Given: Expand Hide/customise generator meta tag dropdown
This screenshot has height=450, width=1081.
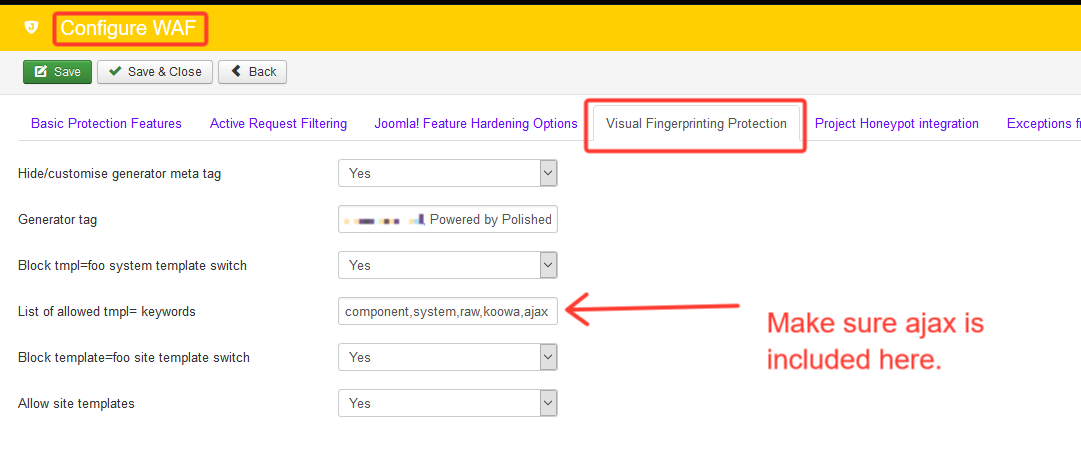Looking at the screenshot, I should (x=447, y=173).
